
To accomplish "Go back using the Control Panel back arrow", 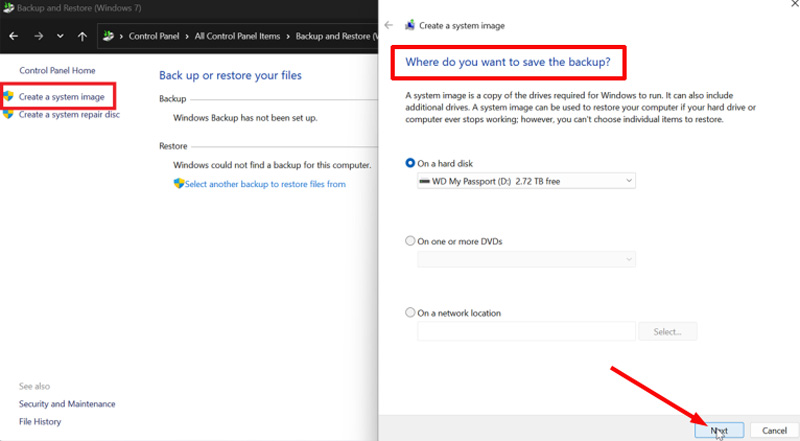I will coord(14,36).
